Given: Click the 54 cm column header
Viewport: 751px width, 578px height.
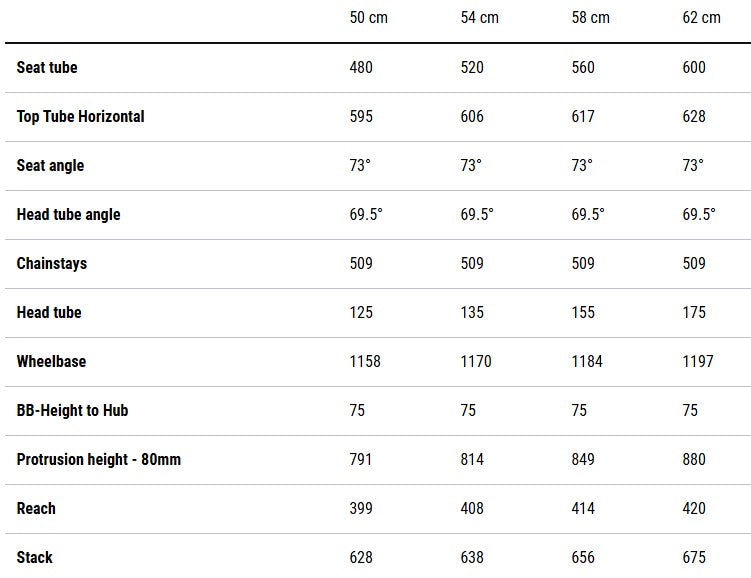Looking at the screenshot, I should (479, 18).
